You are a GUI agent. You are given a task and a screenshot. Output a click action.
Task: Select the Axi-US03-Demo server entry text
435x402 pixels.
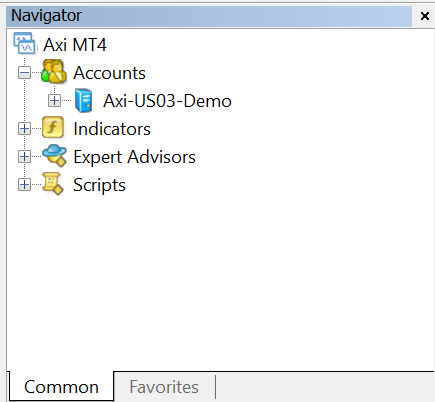pos(167,101)
